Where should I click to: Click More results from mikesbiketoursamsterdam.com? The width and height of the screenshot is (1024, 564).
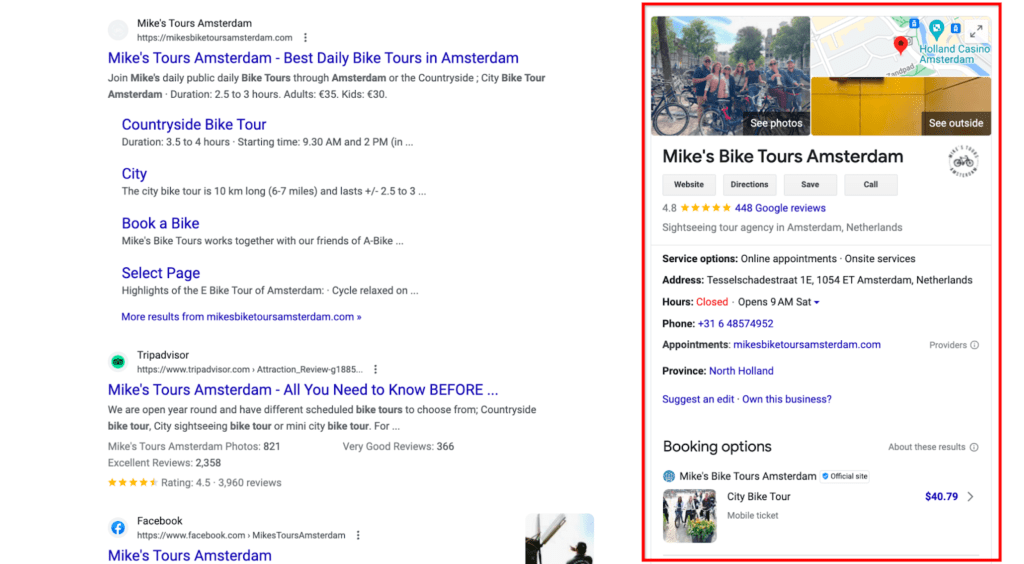(241, 317)
